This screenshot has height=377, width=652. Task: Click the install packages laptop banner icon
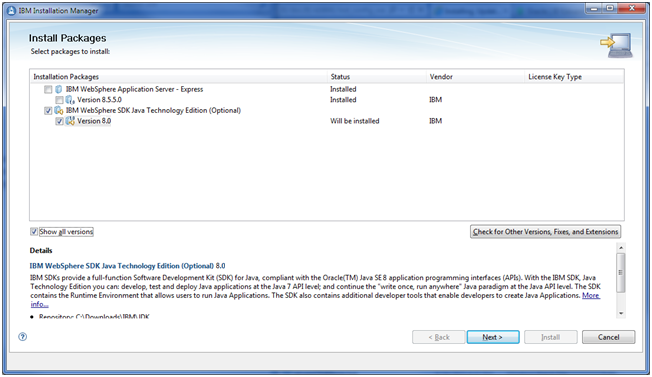click(x=616, y=46)
